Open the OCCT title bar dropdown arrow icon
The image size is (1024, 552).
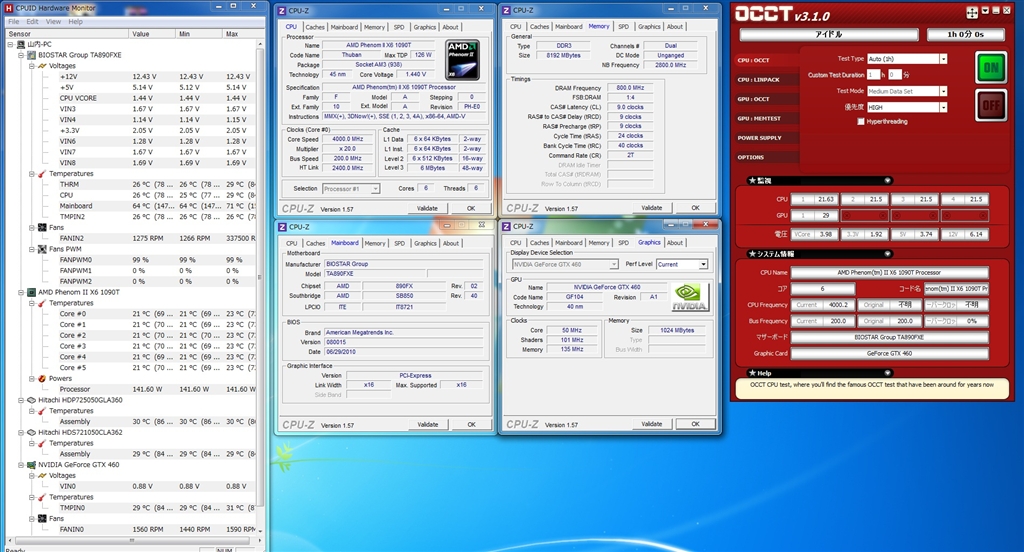point(985,11)
